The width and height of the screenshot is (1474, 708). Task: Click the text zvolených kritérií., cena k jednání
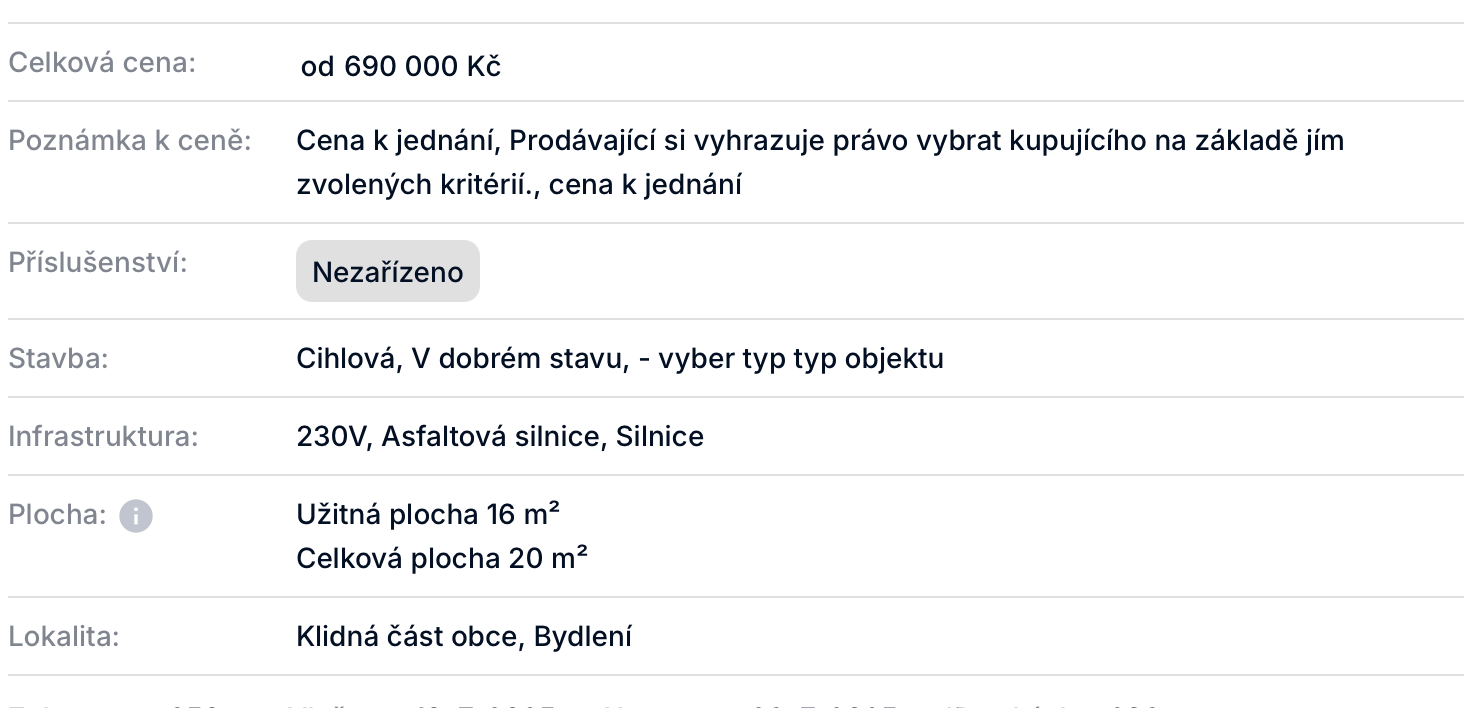(x=519, y=186)
